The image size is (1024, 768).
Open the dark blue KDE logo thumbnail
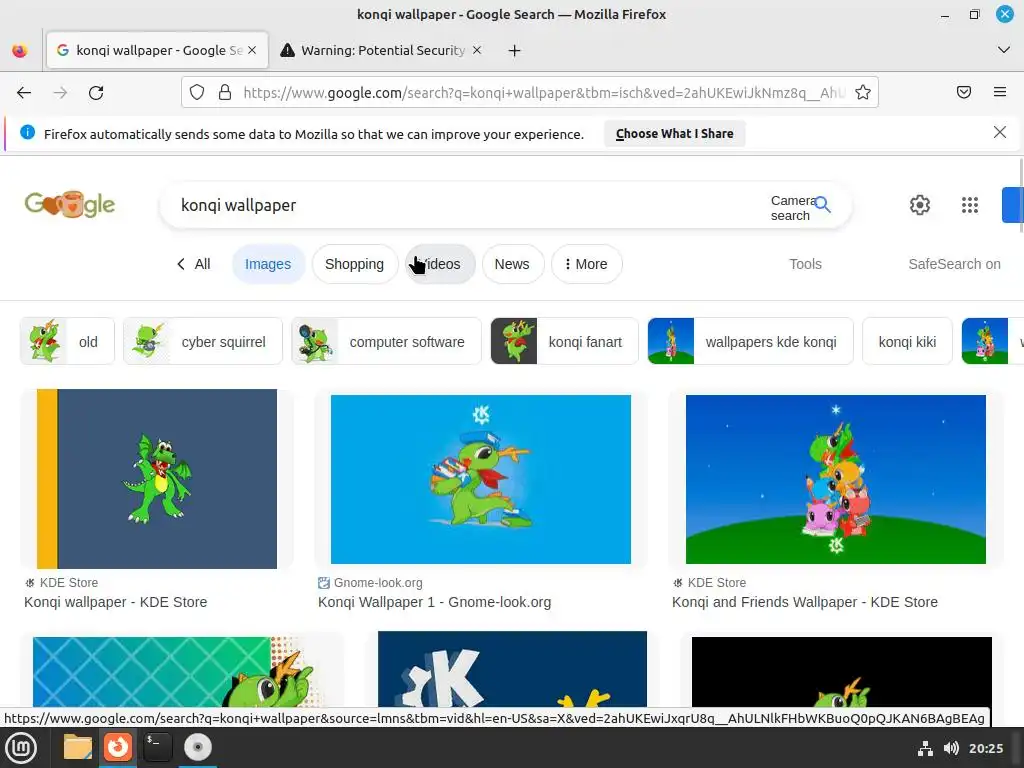pyautogui.click(x=512, y=669)
